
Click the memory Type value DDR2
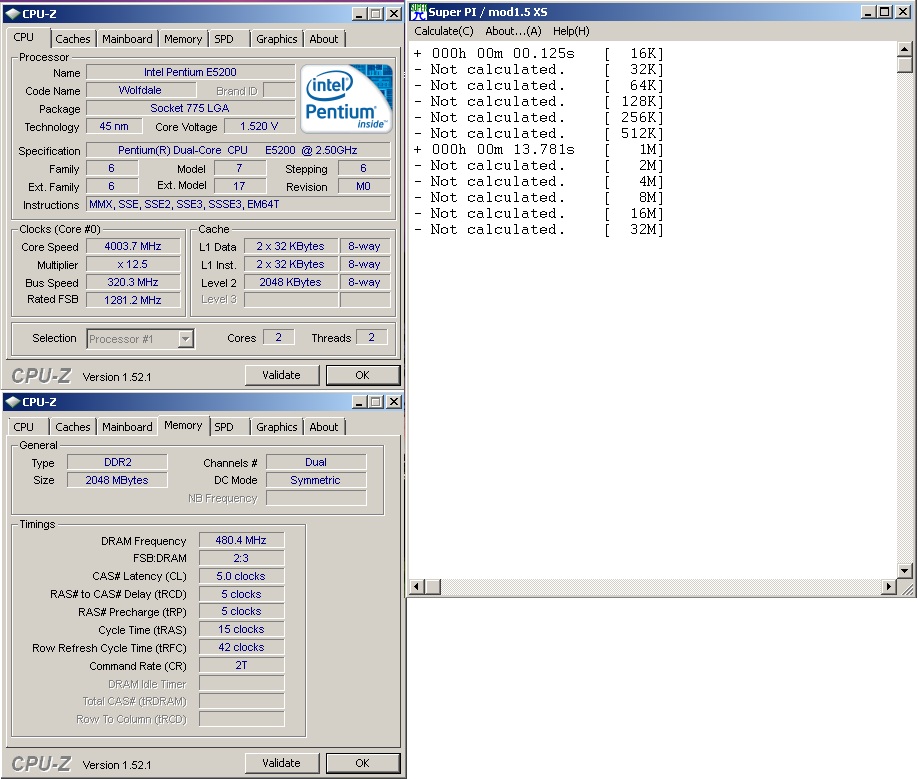(x=118, y=462)
